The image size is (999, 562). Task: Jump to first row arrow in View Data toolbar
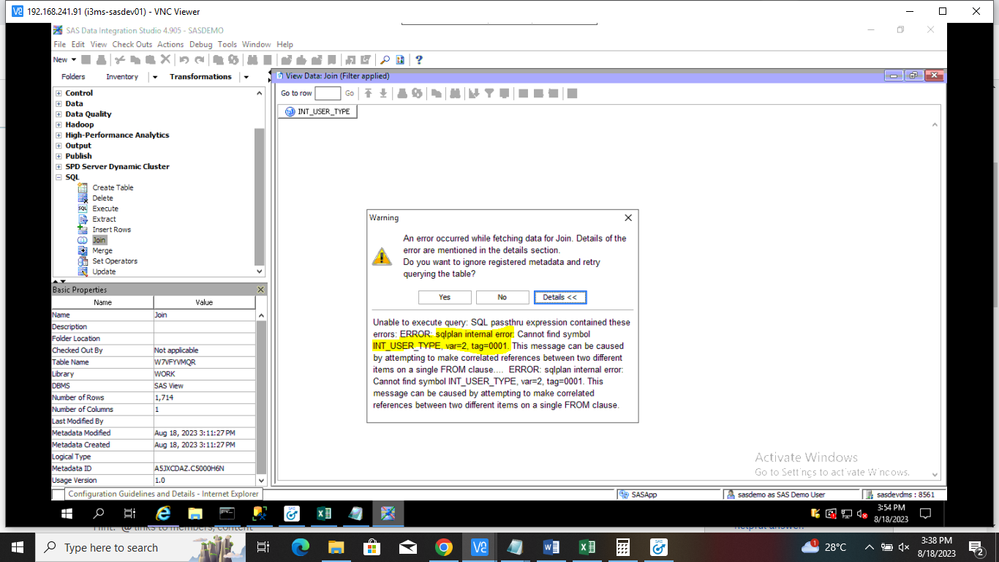(368, 94)
